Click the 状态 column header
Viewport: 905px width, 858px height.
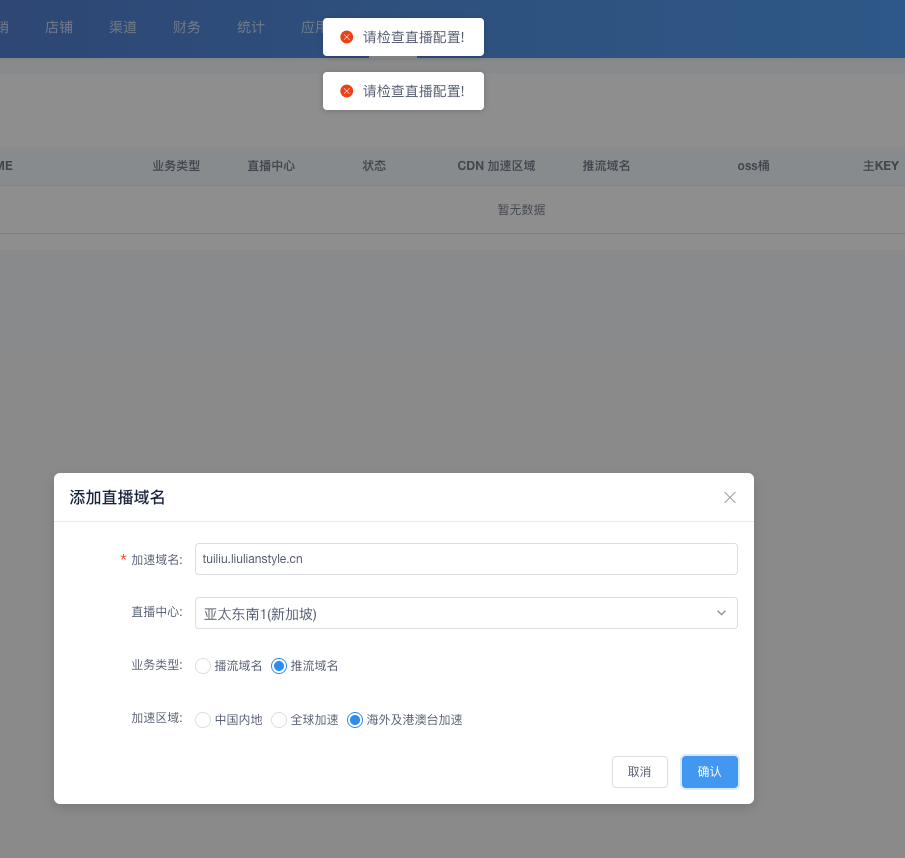pos(374,166)
